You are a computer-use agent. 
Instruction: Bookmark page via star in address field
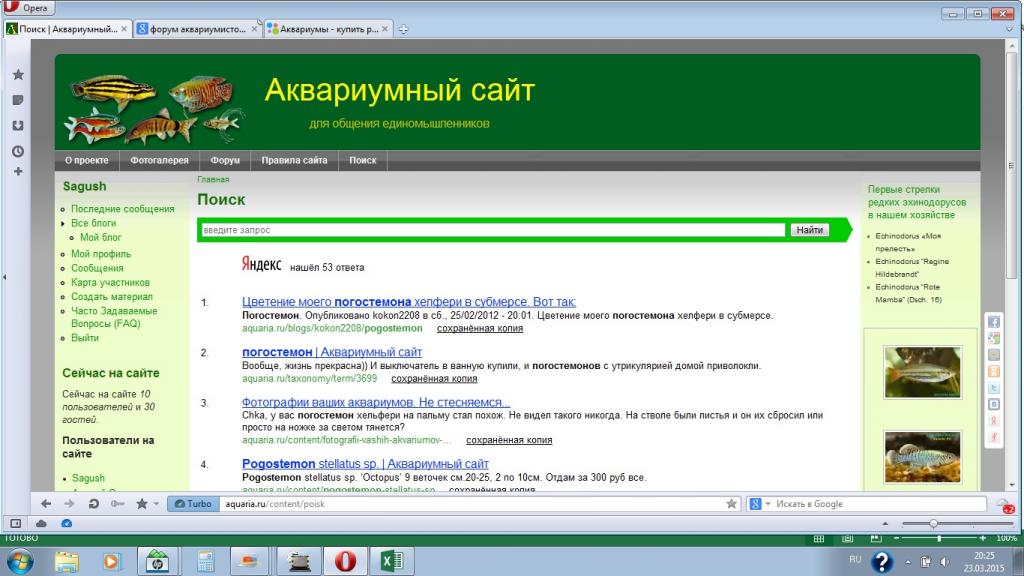point(731,504)
